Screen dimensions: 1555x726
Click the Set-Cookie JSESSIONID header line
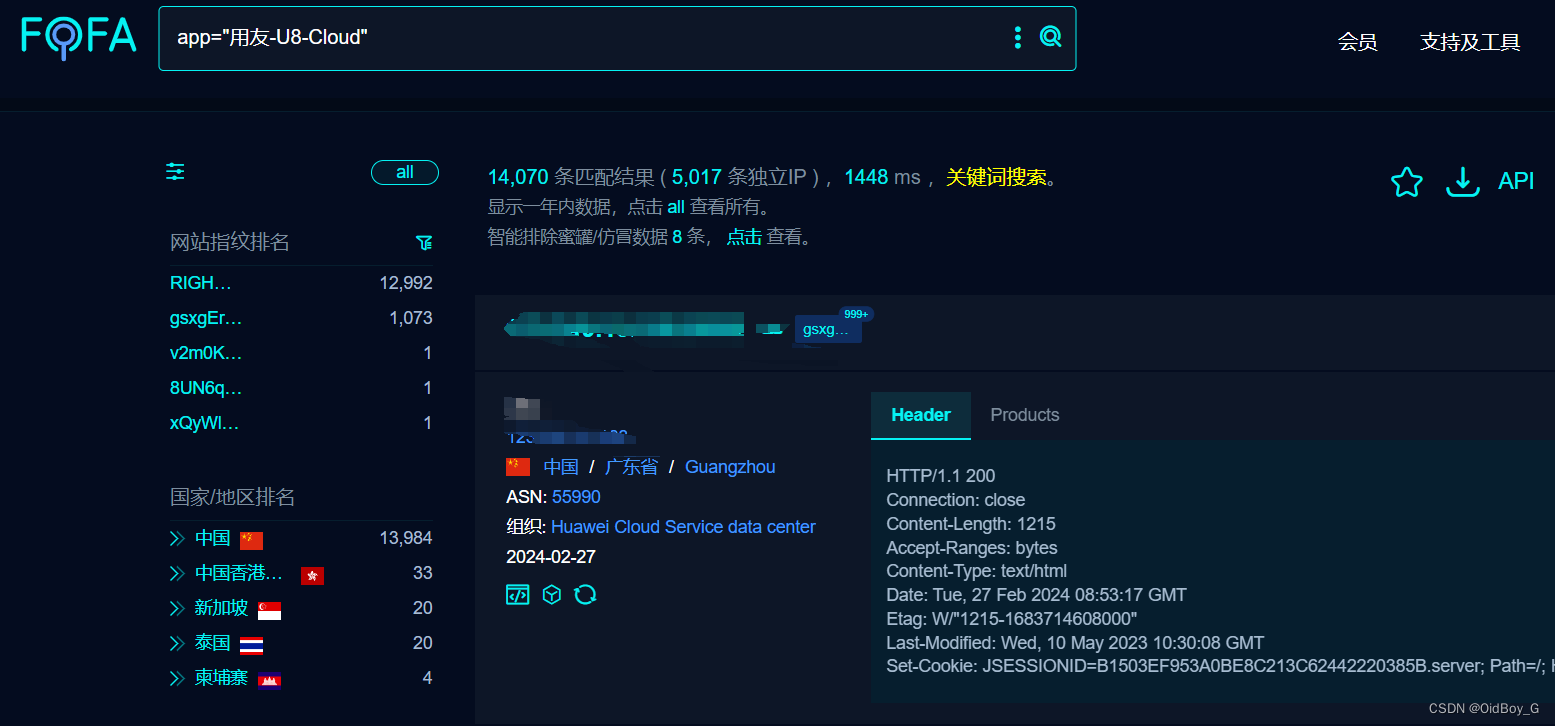coord(1220,666)
